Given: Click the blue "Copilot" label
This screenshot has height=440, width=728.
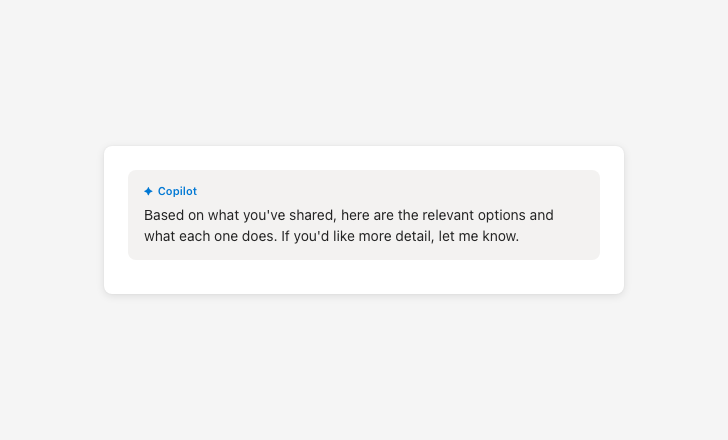Looking at the screenshot, I should coord(177,191).
